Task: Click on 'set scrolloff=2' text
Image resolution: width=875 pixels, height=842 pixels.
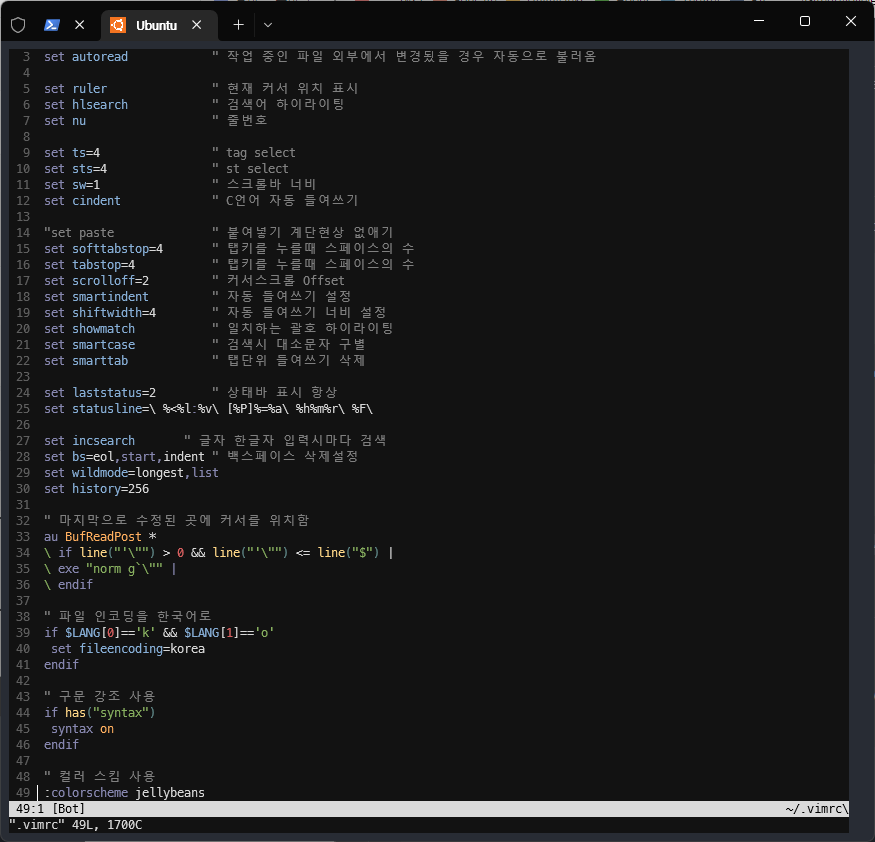Action: pos(97,281)
